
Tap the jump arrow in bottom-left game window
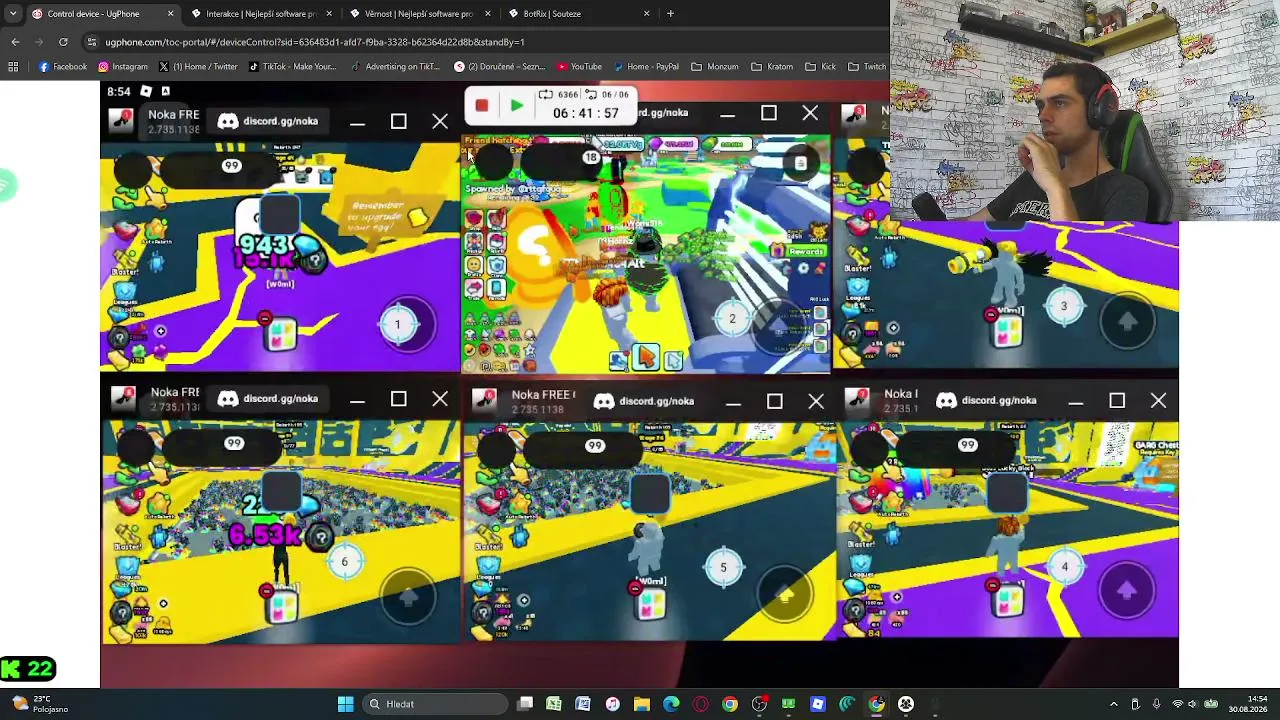click(407, 597)
